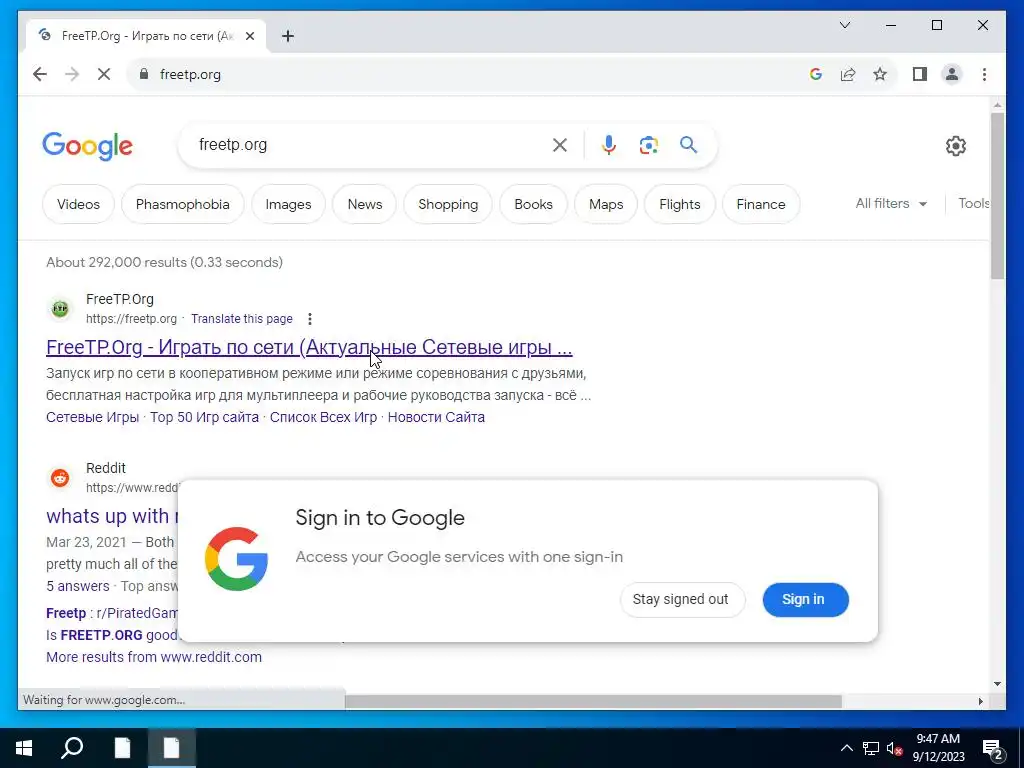This screenshot has height=768, width=1024.
Task: Open the Tools option
Action: (974, 204)
